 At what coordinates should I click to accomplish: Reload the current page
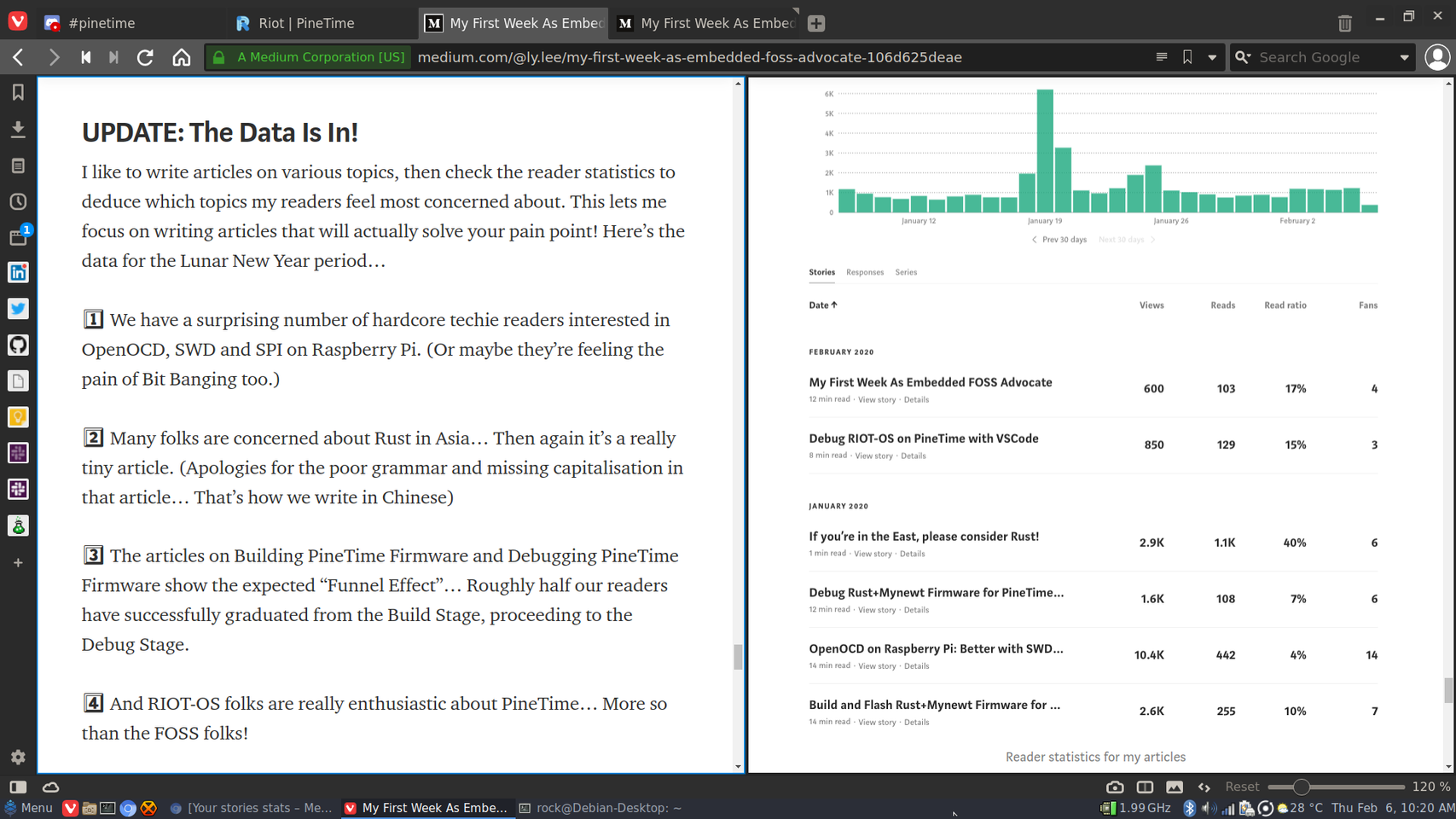coord(145,57)
